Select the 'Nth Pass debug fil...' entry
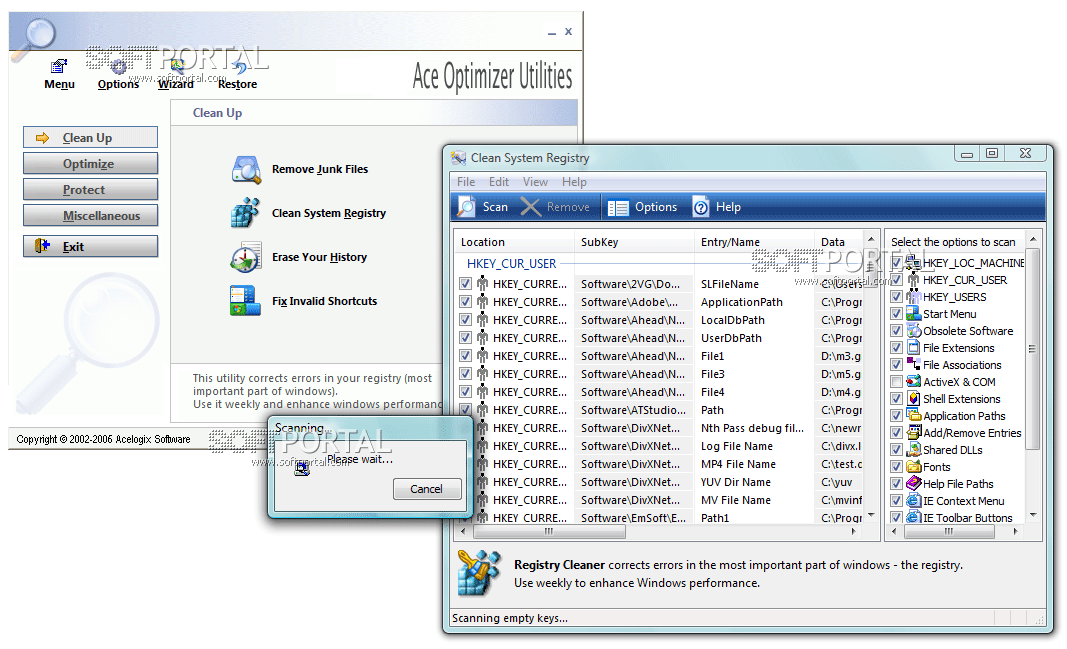This screenshot has height=649, width=1067. [x=752, y=428]
